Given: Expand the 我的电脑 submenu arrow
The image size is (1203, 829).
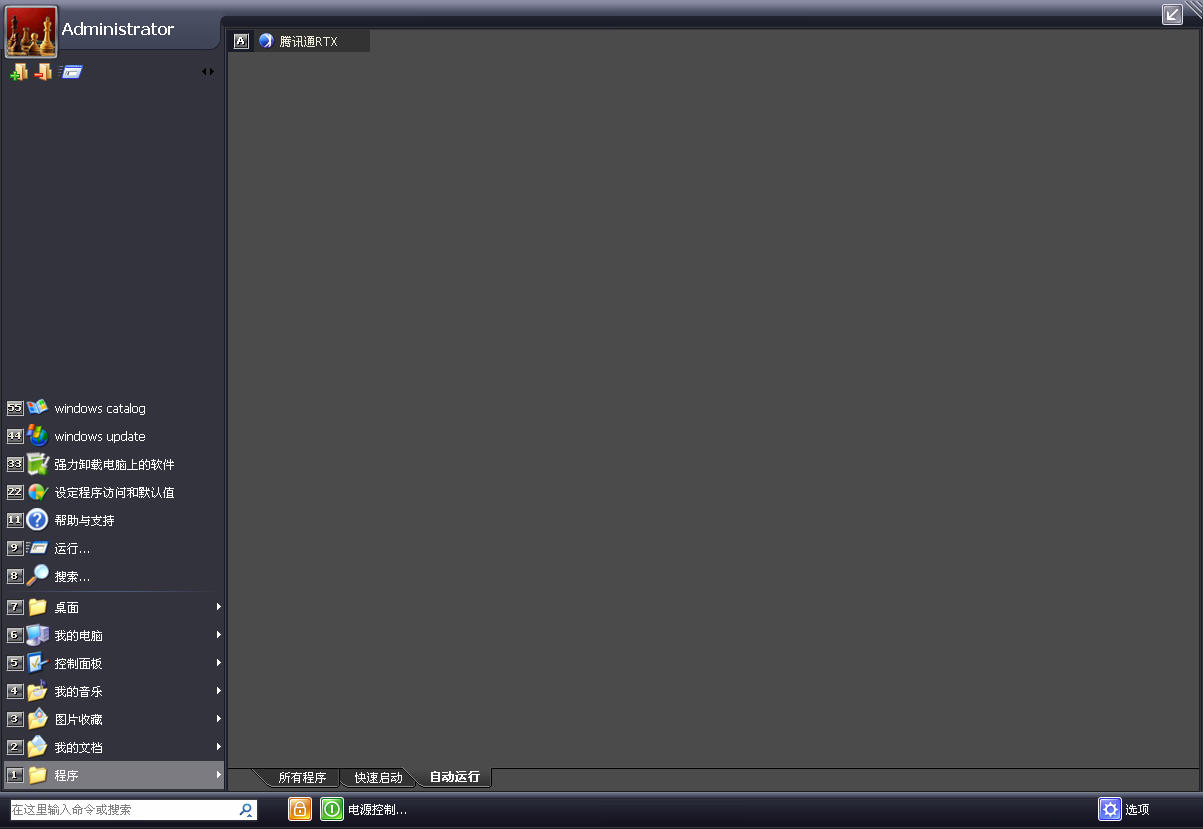Looking at the screenshot, I should 218,635.
